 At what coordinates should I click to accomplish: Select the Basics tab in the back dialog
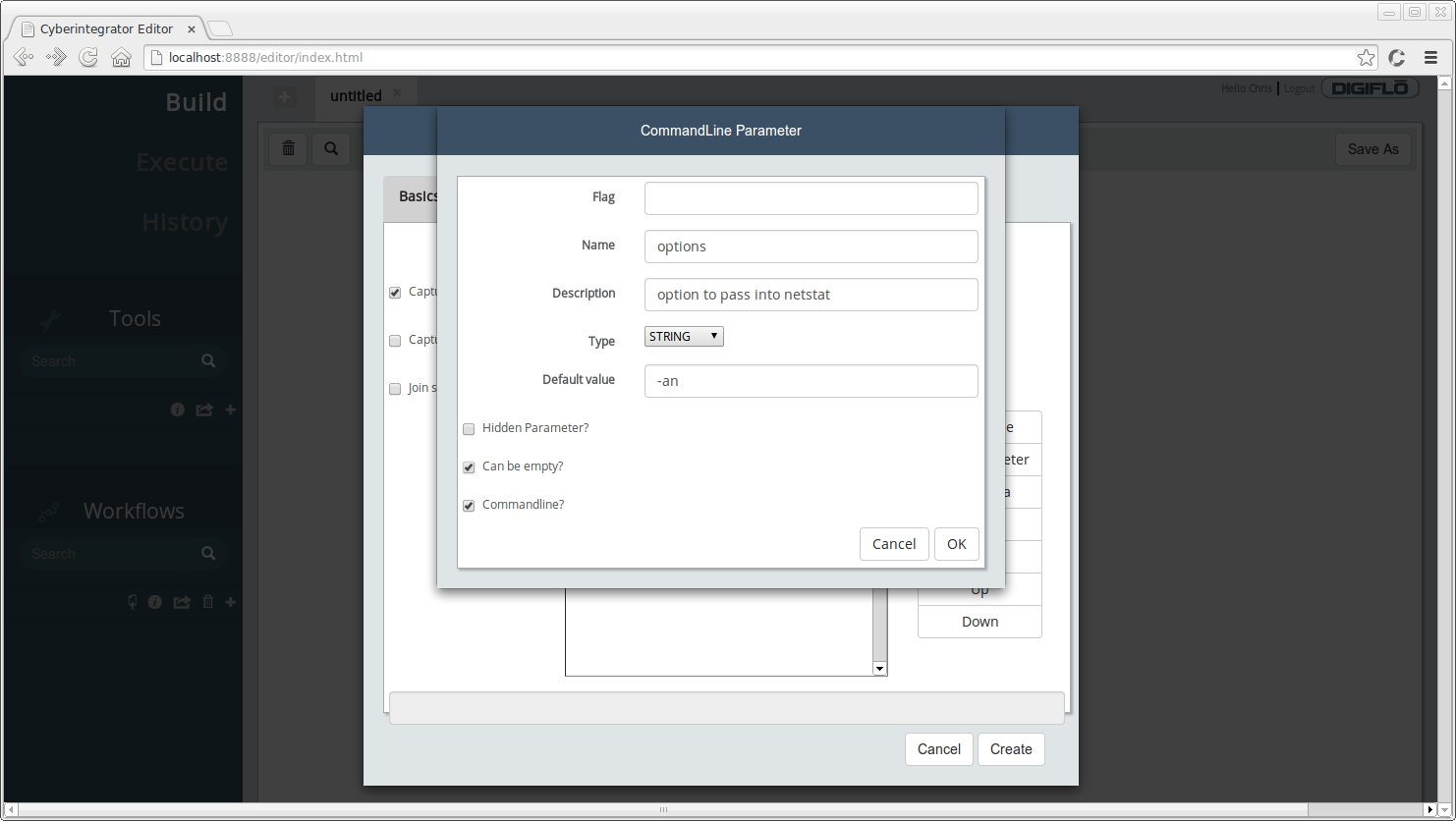pyautogui.click(x=411, y=196)
